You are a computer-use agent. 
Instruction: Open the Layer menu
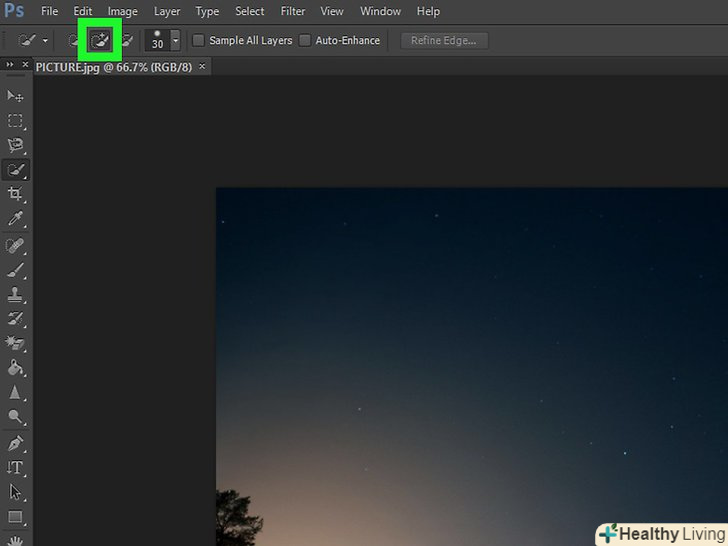click(167, 11)
